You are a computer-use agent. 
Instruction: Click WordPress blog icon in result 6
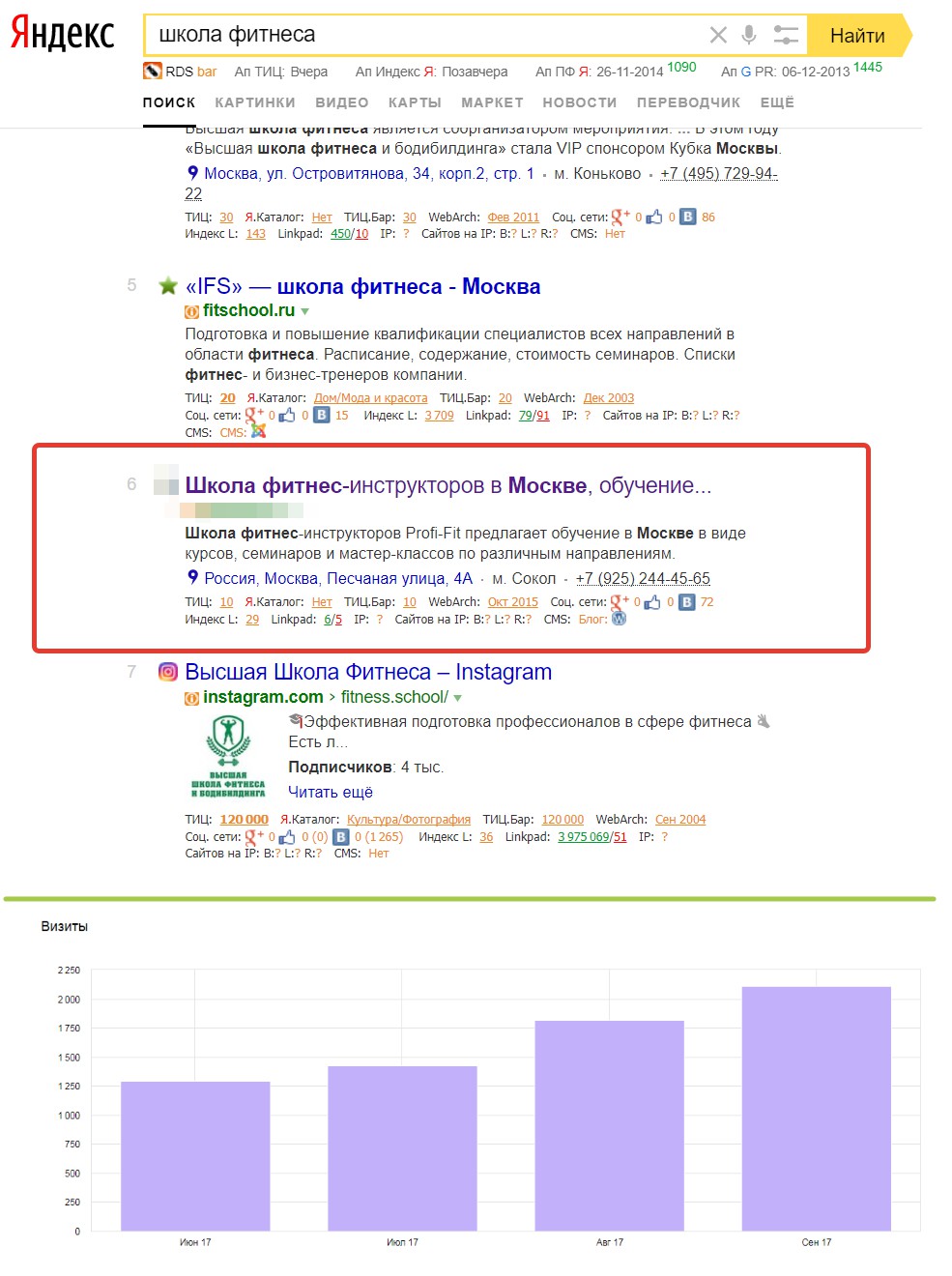point(620,619)
